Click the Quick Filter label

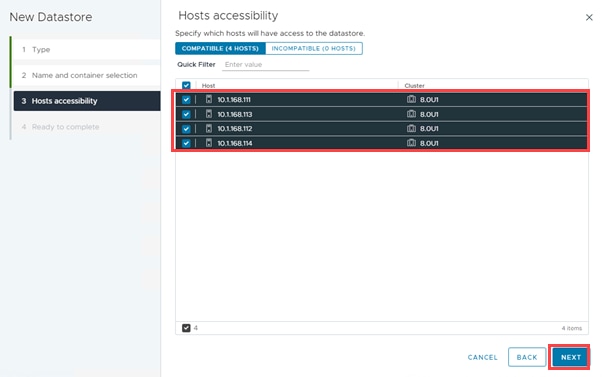pyautogui.click(x=196, y=64)
